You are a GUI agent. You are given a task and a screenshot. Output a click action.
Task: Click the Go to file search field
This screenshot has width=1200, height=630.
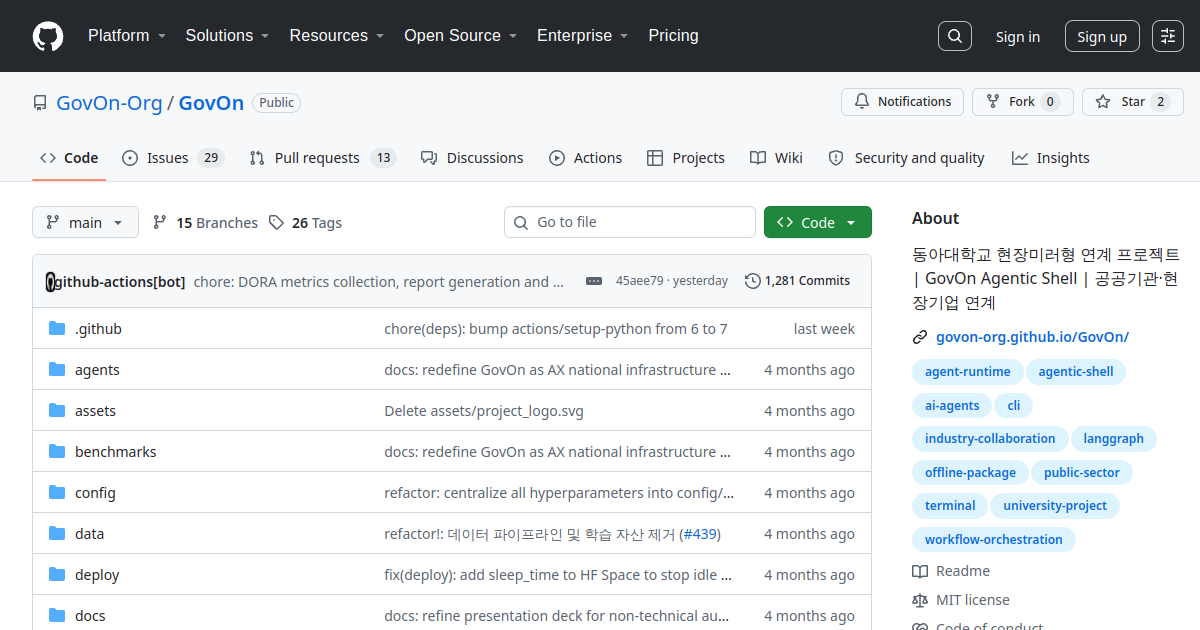pos(630,222)
